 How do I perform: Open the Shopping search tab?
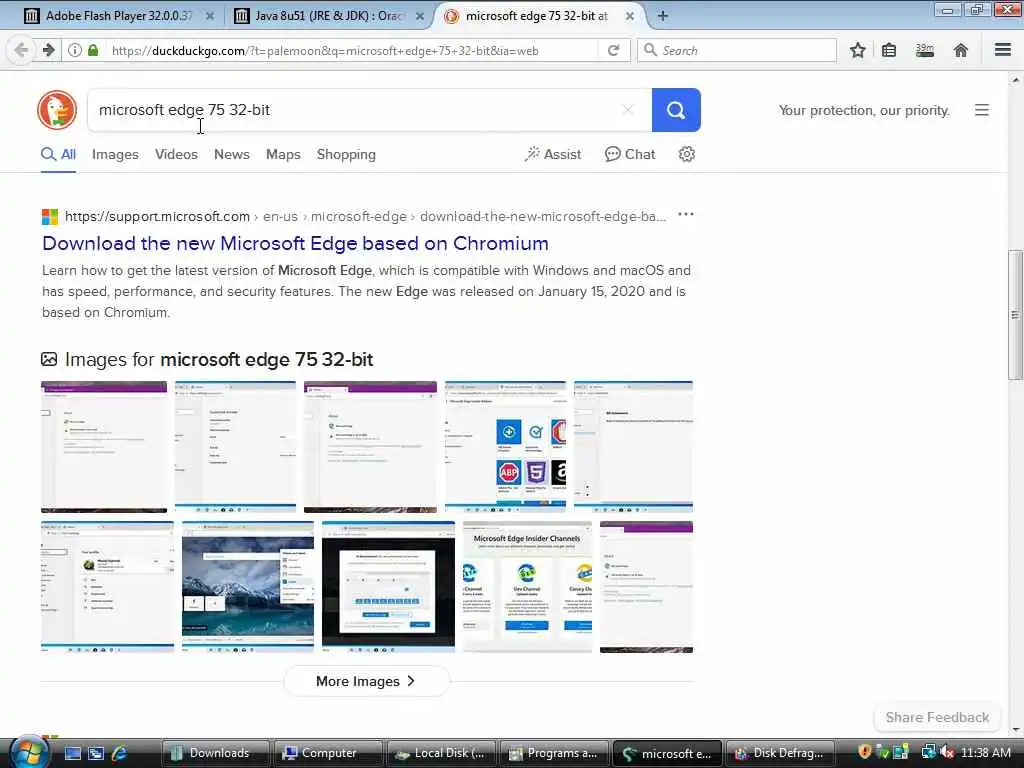click(346, 154)
